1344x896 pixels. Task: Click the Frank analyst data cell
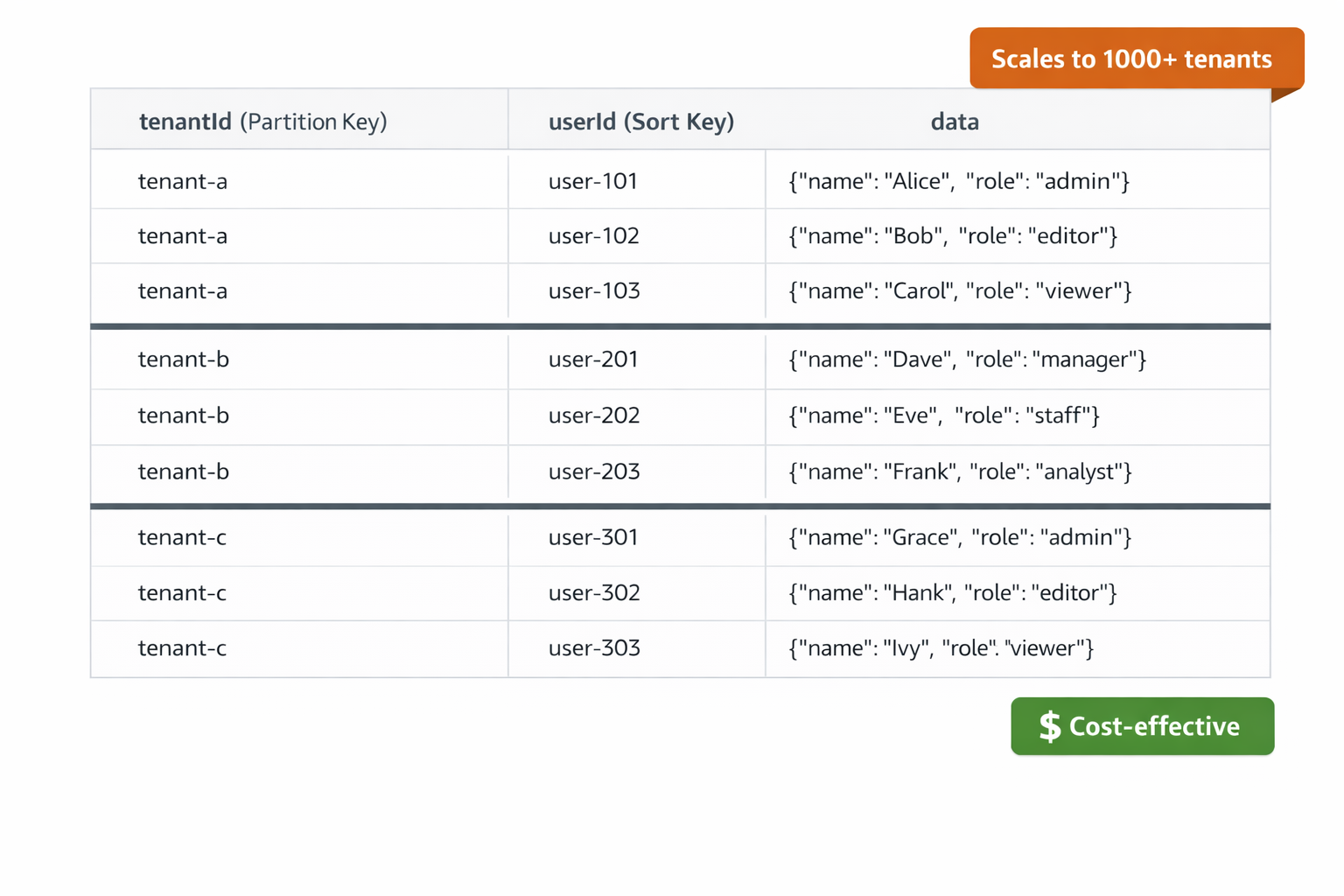pos(960,472)
